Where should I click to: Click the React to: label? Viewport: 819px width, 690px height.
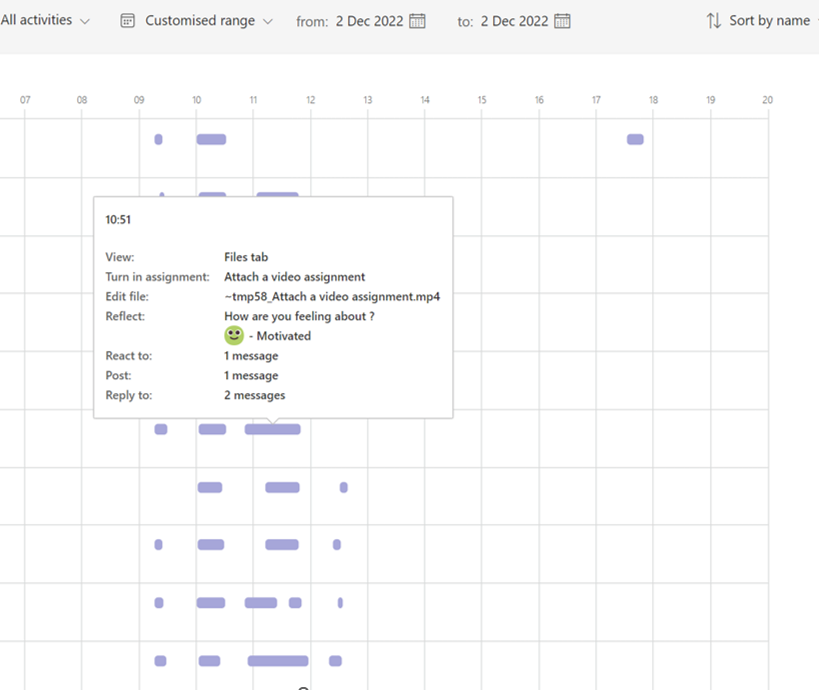[x=128, y=356]
